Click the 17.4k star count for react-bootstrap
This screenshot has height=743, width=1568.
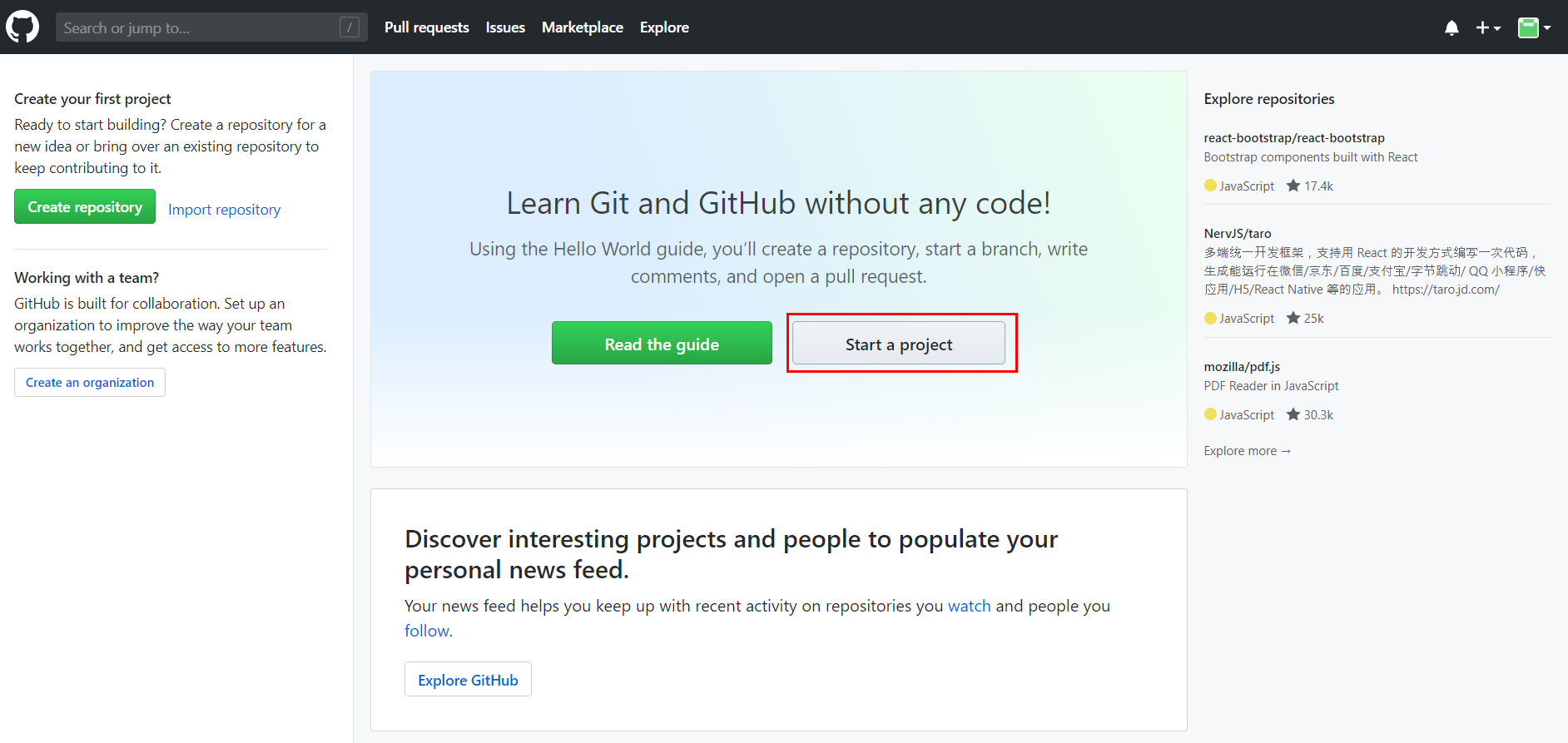tap(1310, 186)
